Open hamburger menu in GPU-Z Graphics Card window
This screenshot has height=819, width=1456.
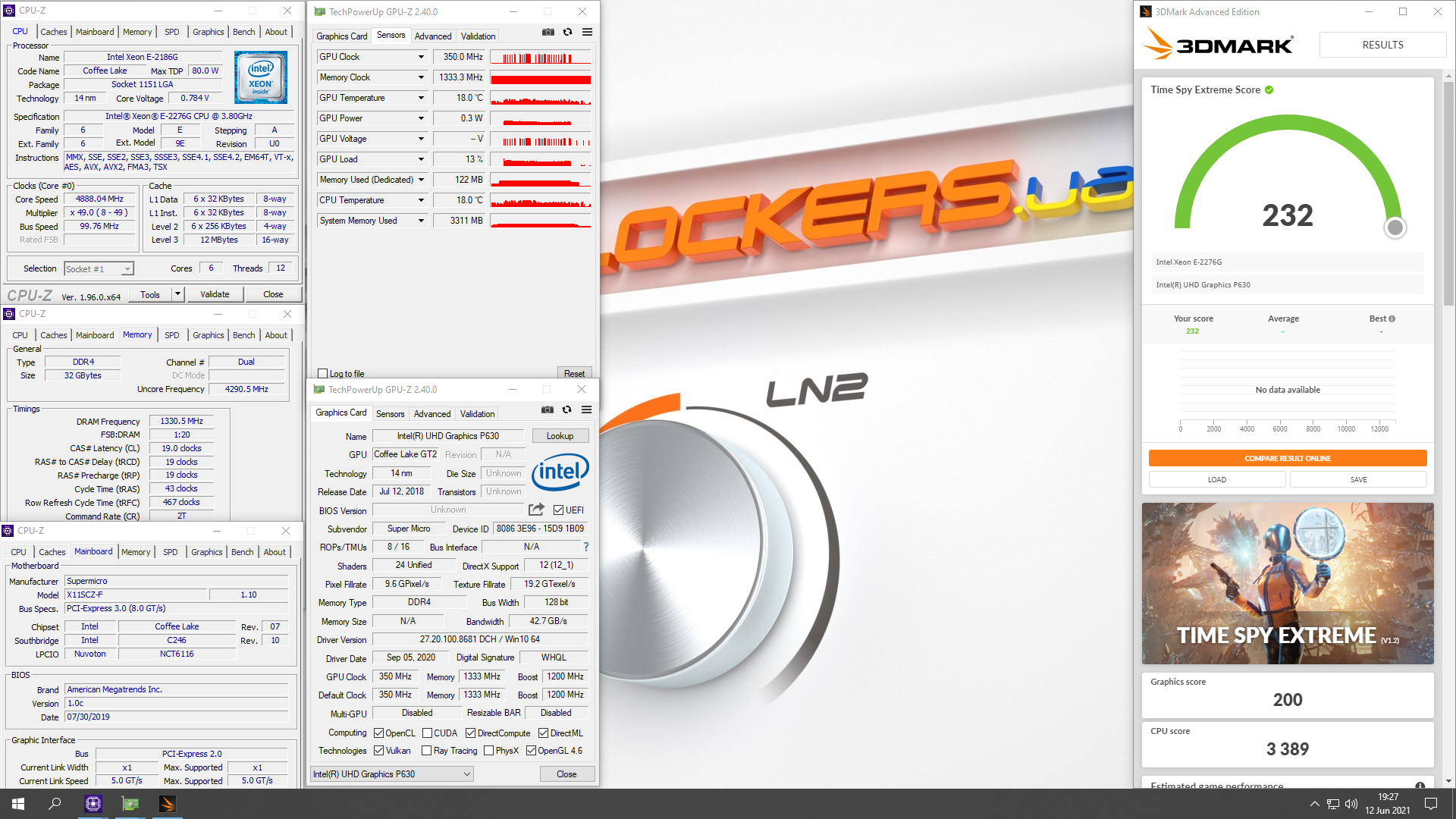pyautogui.click(x=586, y=410)
